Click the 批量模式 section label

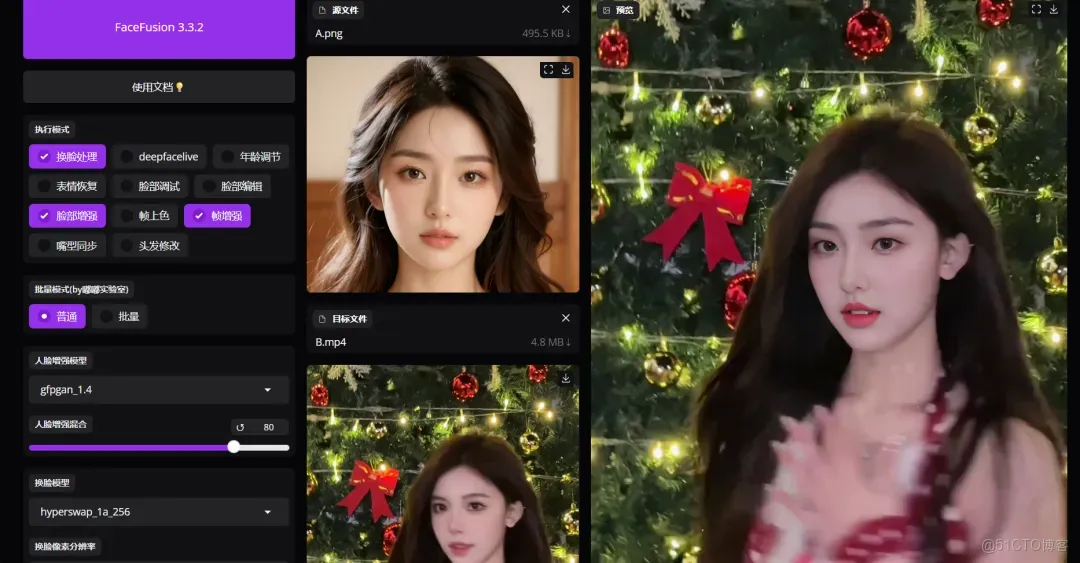tap(81, 289)
